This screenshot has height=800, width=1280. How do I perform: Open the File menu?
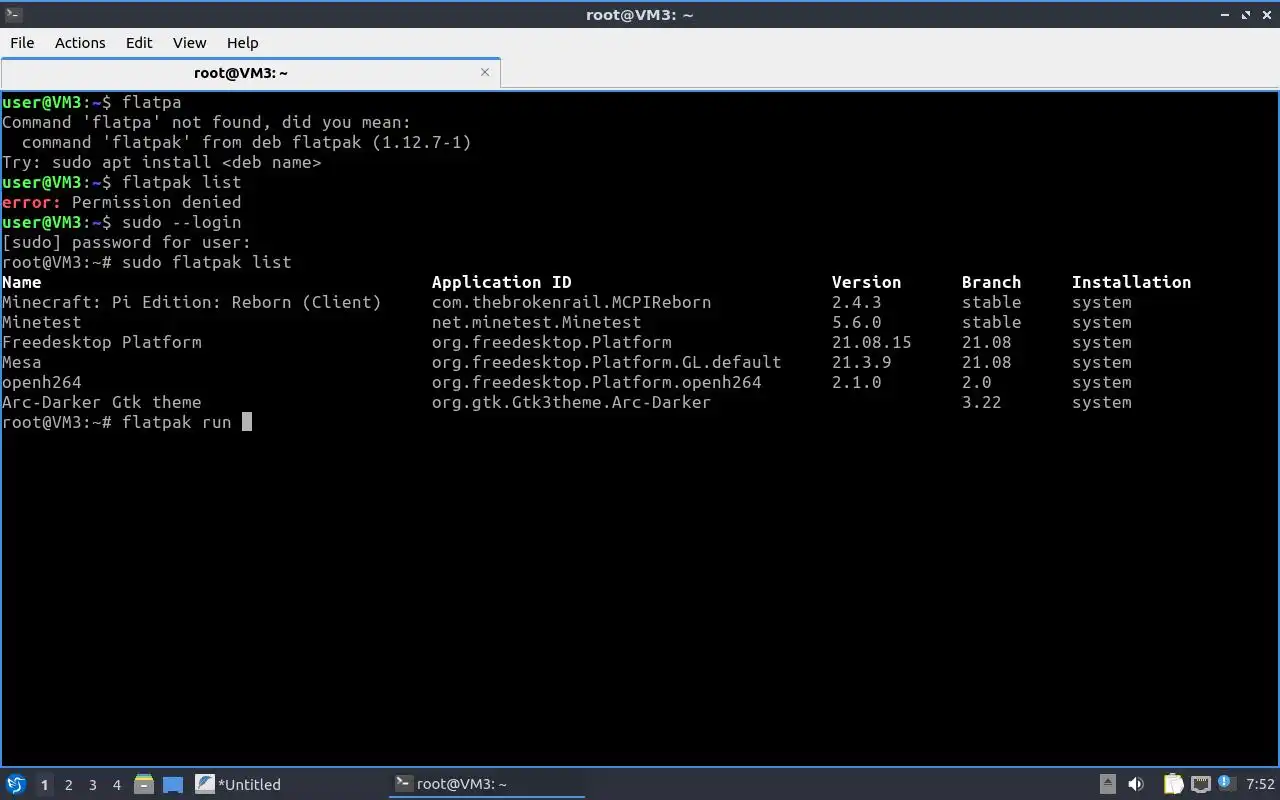click(x=22, y=43)
